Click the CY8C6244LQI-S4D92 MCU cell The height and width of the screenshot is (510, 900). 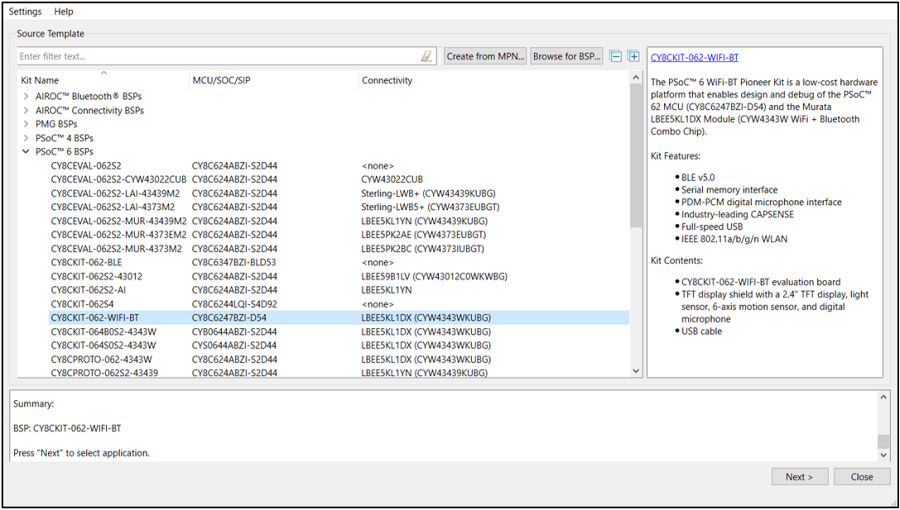(234, 304)
